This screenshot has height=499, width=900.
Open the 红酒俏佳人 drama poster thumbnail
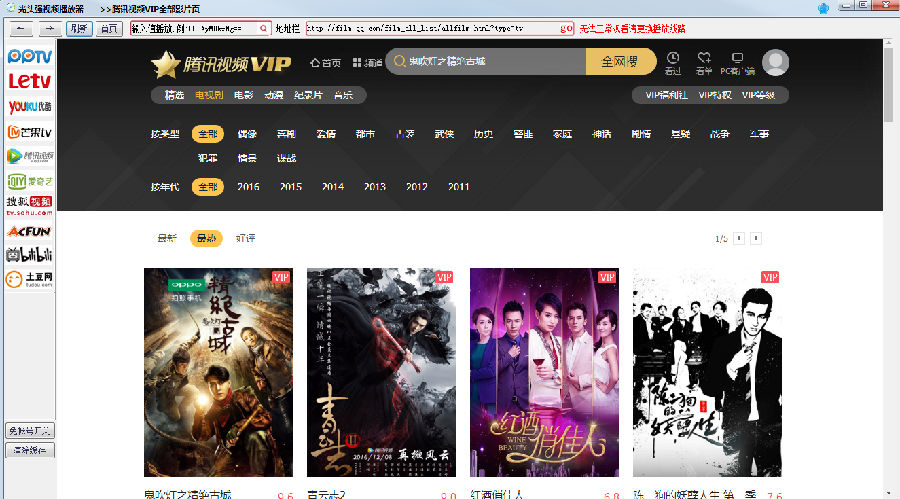coord(544,372)
